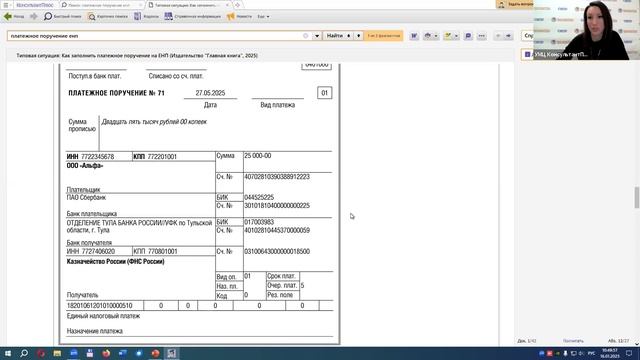Export the document to Word
Image resolution: width=640 pixels, height=360 pixels.
[414, 36]
